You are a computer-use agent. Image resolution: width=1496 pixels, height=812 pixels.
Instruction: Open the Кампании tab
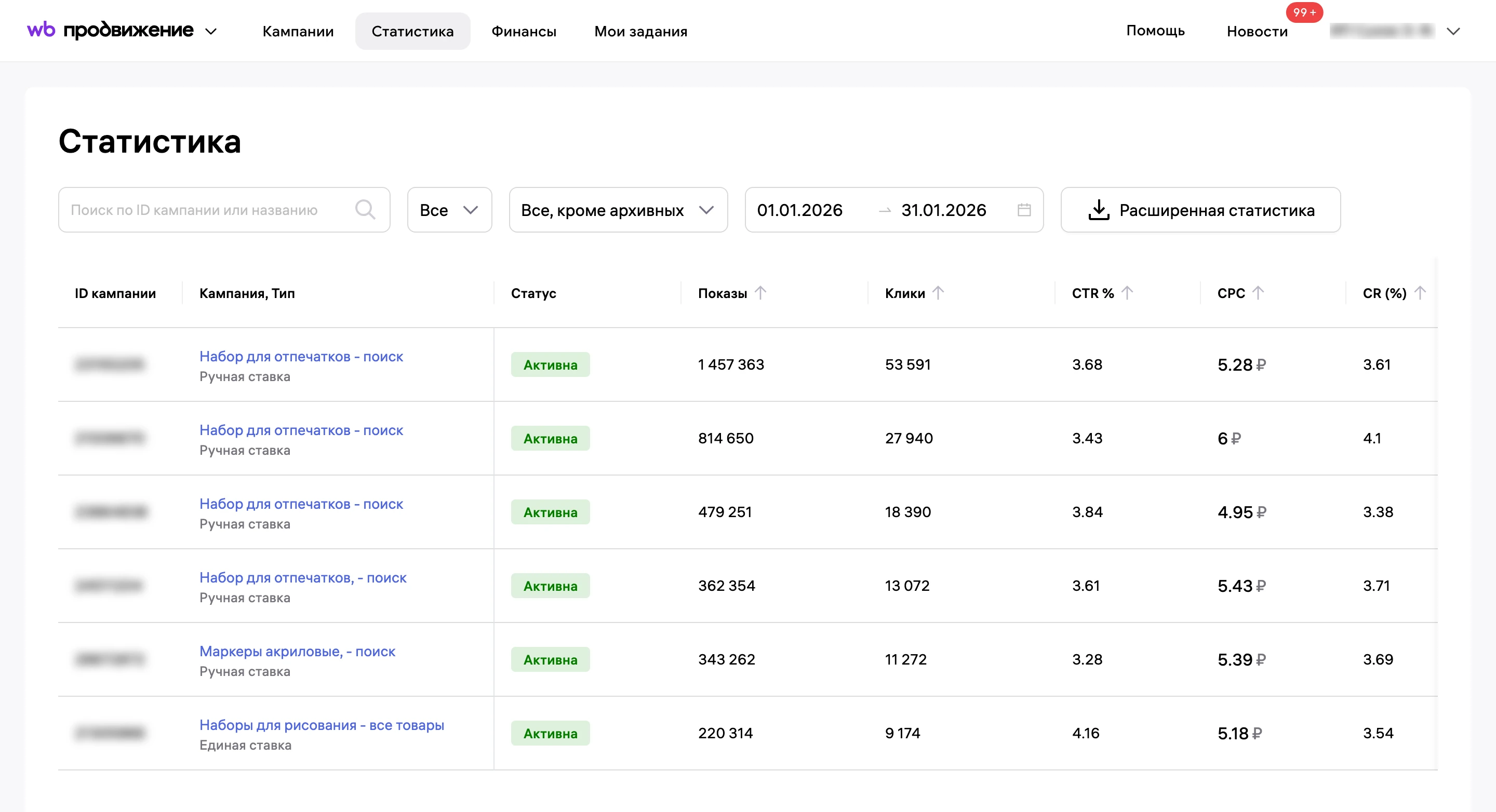(298, 31)
